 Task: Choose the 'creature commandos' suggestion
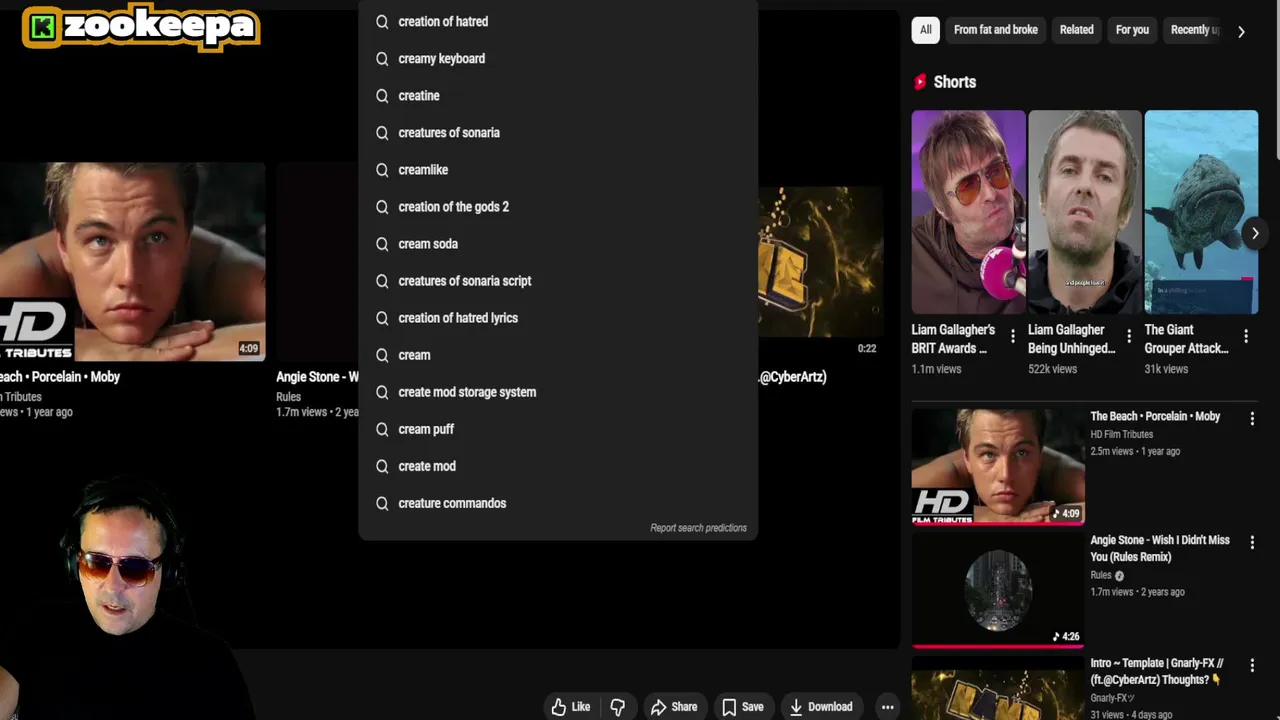coord(558,502)
